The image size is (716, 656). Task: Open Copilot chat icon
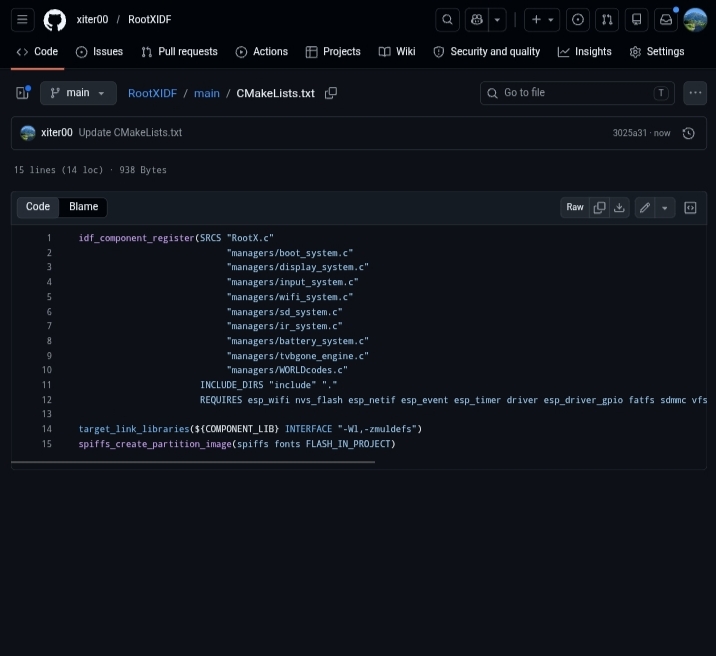(477, 20)
